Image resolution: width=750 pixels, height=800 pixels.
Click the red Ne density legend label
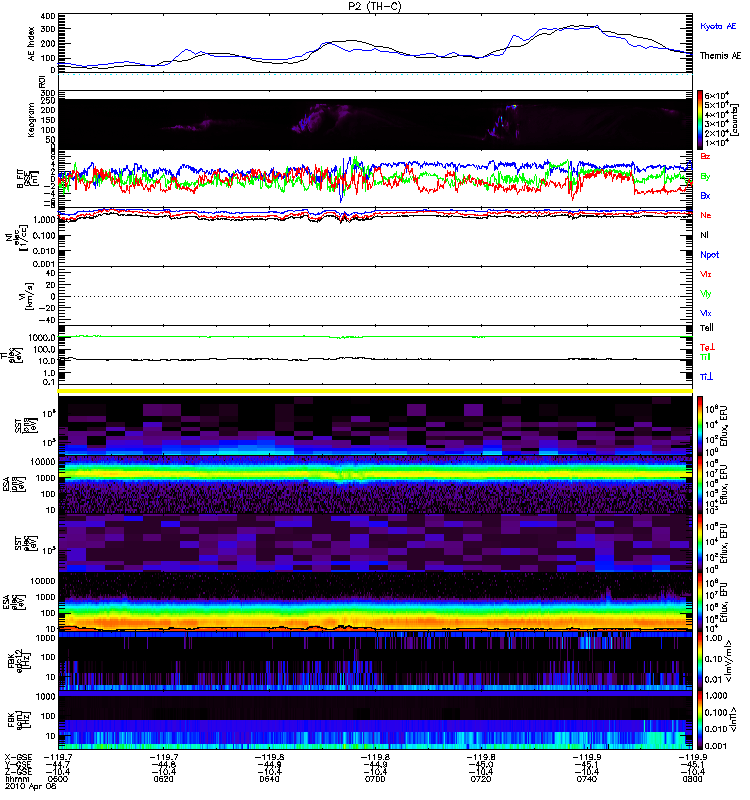pos(706,215)
